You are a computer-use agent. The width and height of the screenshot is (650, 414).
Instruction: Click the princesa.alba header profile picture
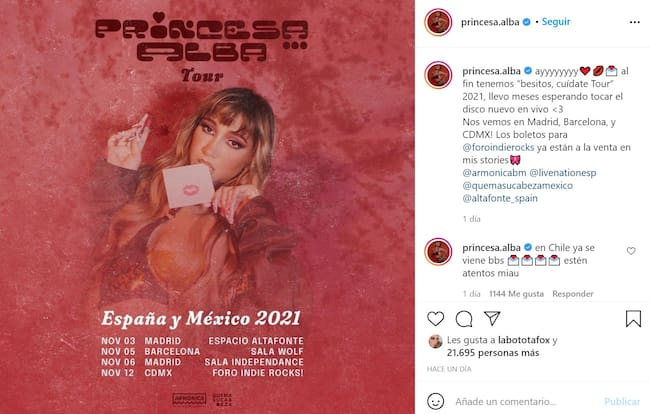coord(438,22)
